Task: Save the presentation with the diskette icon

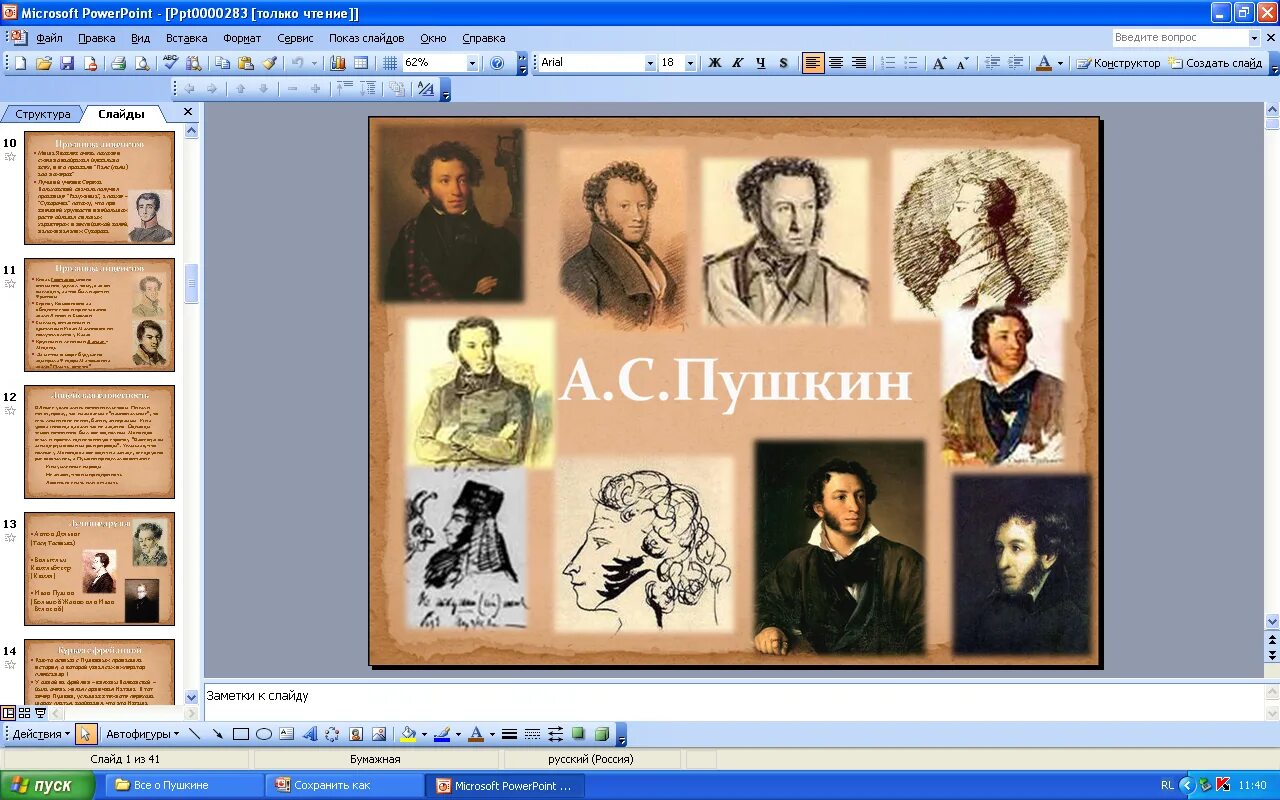Action: (67, 63)
